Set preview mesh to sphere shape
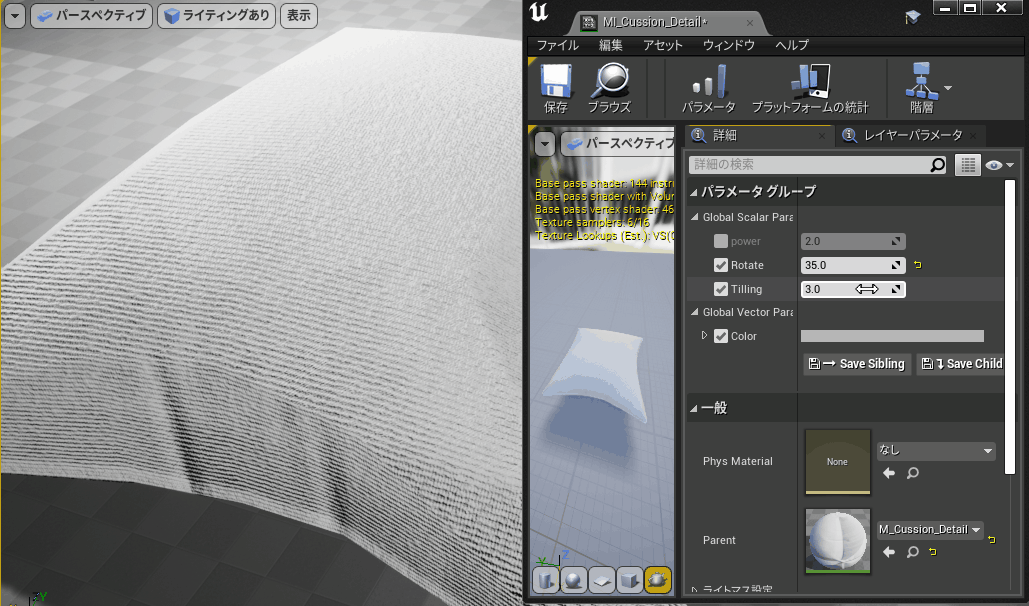The image size is (1029, 606). click(x=573, y=580)
